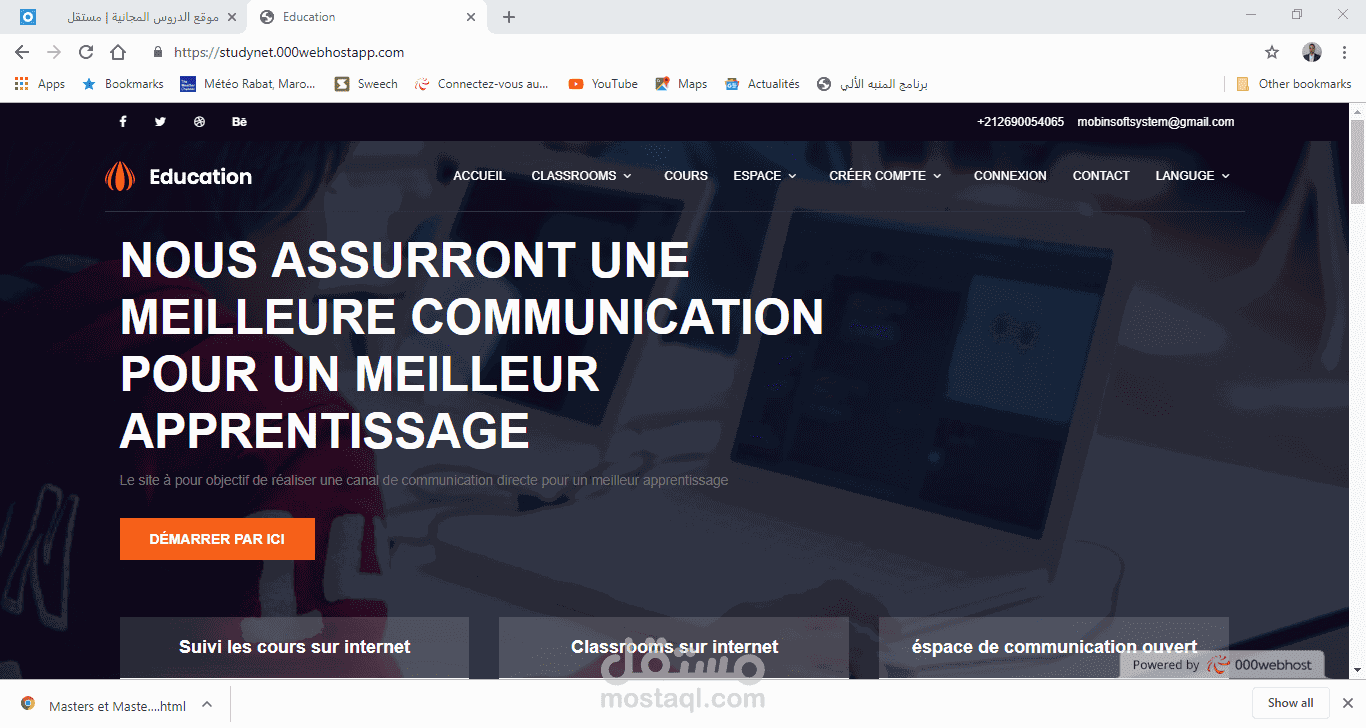Click the scrollbar up arrow
1366x728 pixels.
tap(1357, 111)
